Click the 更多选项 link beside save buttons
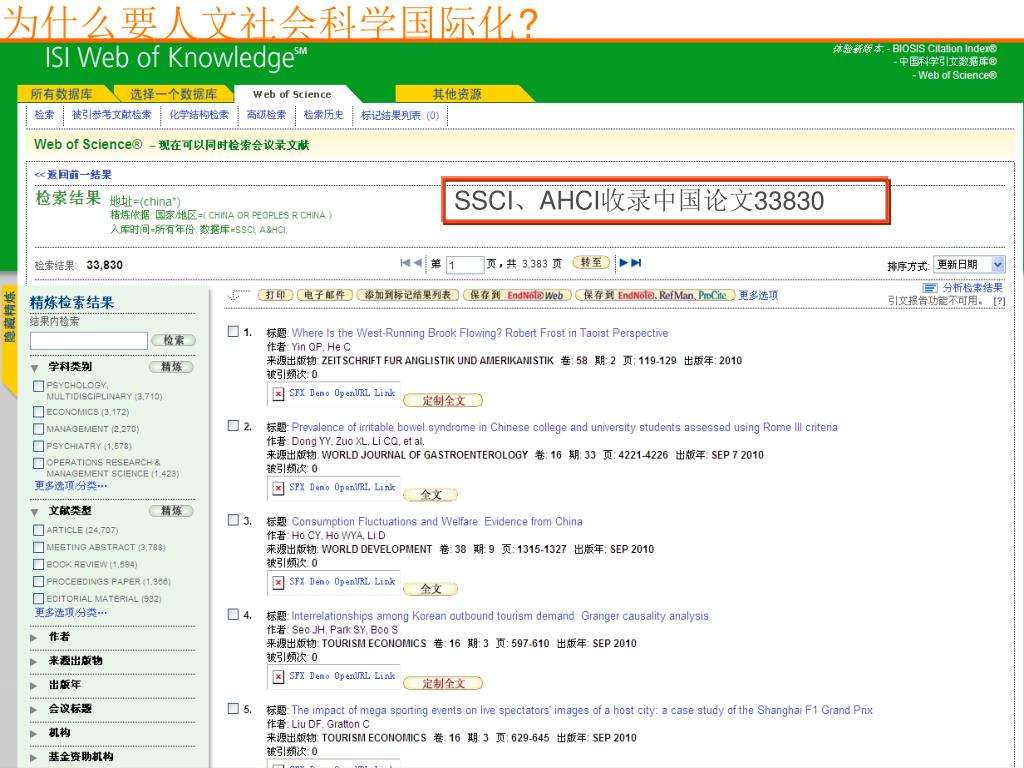The height and width of the screenshot is (768, 1024). tap(758, 295)
